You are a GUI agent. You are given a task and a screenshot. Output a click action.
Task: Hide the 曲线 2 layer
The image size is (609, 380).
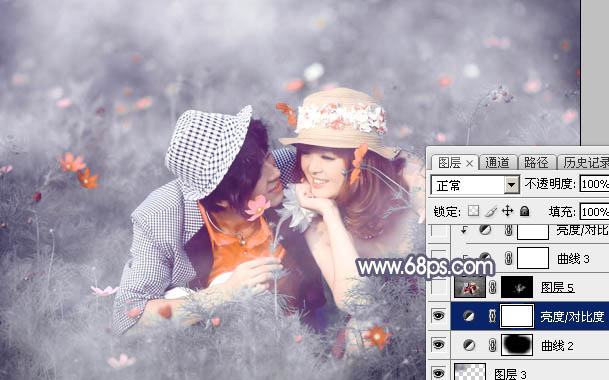click(438, 345)
